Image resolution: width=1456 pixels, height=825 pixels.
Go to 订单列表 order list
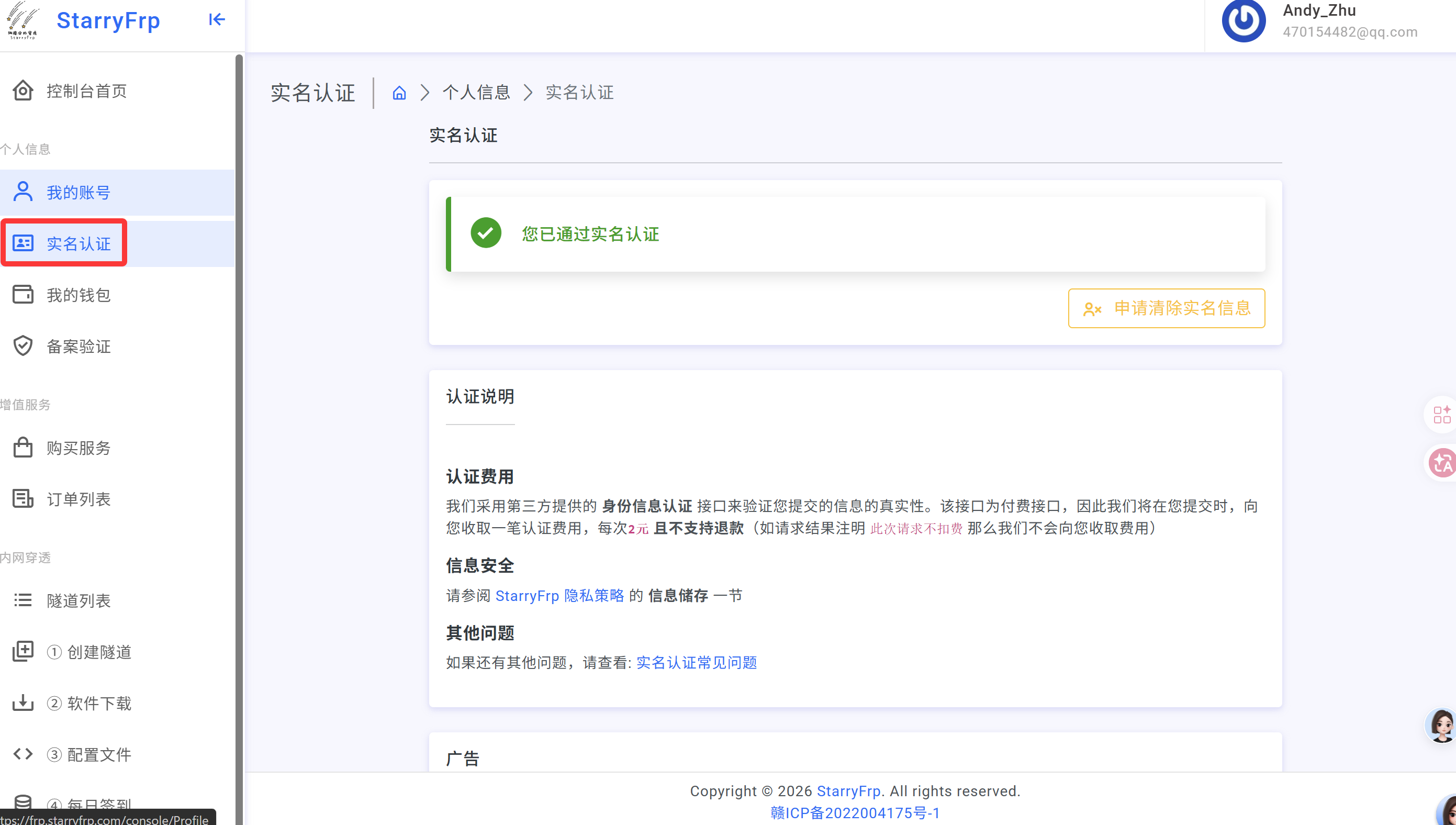tap(78, 499)
